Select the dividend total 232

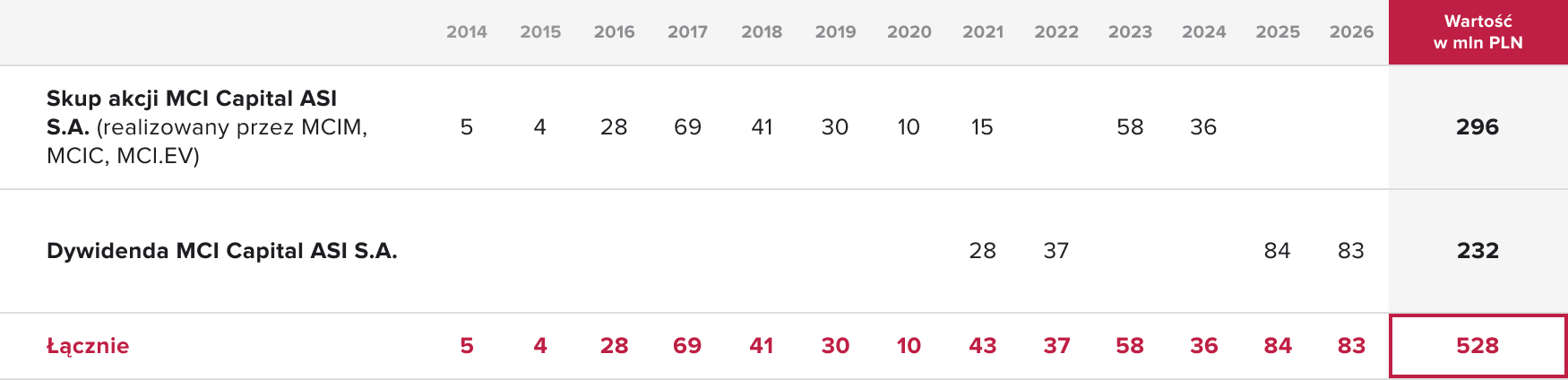point(1478,251)
